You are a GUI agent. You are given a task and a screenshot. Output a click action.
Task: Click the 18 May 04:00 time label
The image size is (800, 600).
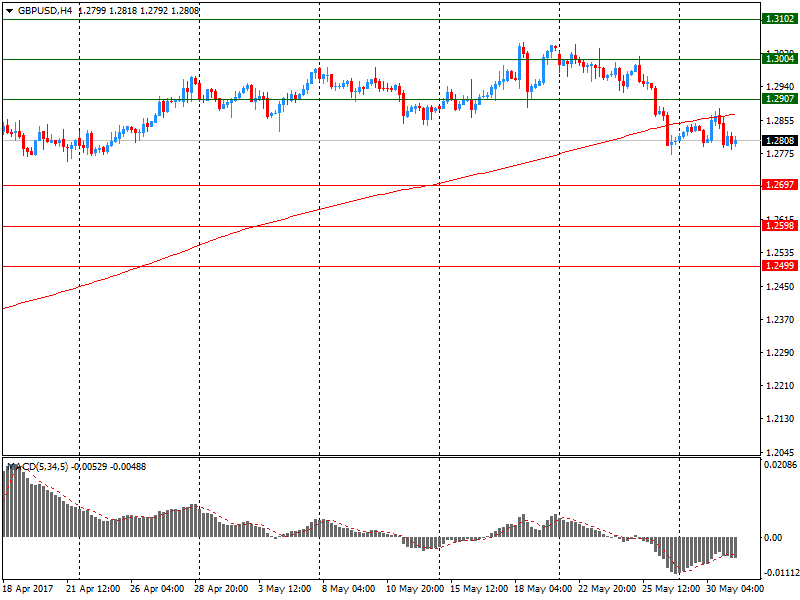(541, 589)
